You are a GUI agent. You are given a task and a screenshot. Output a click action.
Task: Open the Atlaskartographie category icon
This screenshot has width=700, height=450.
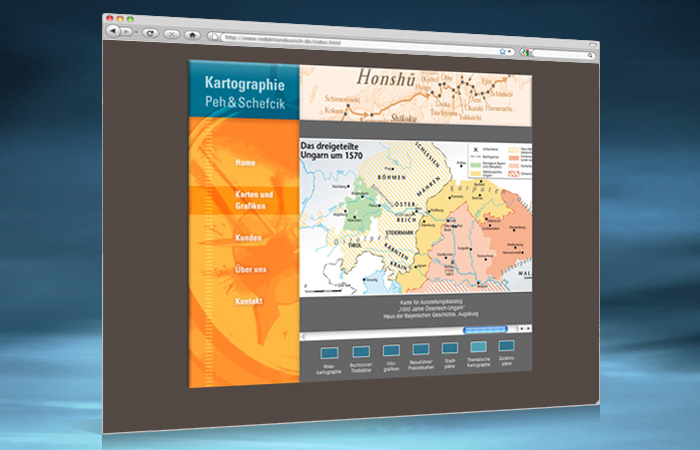coord(330,352)
